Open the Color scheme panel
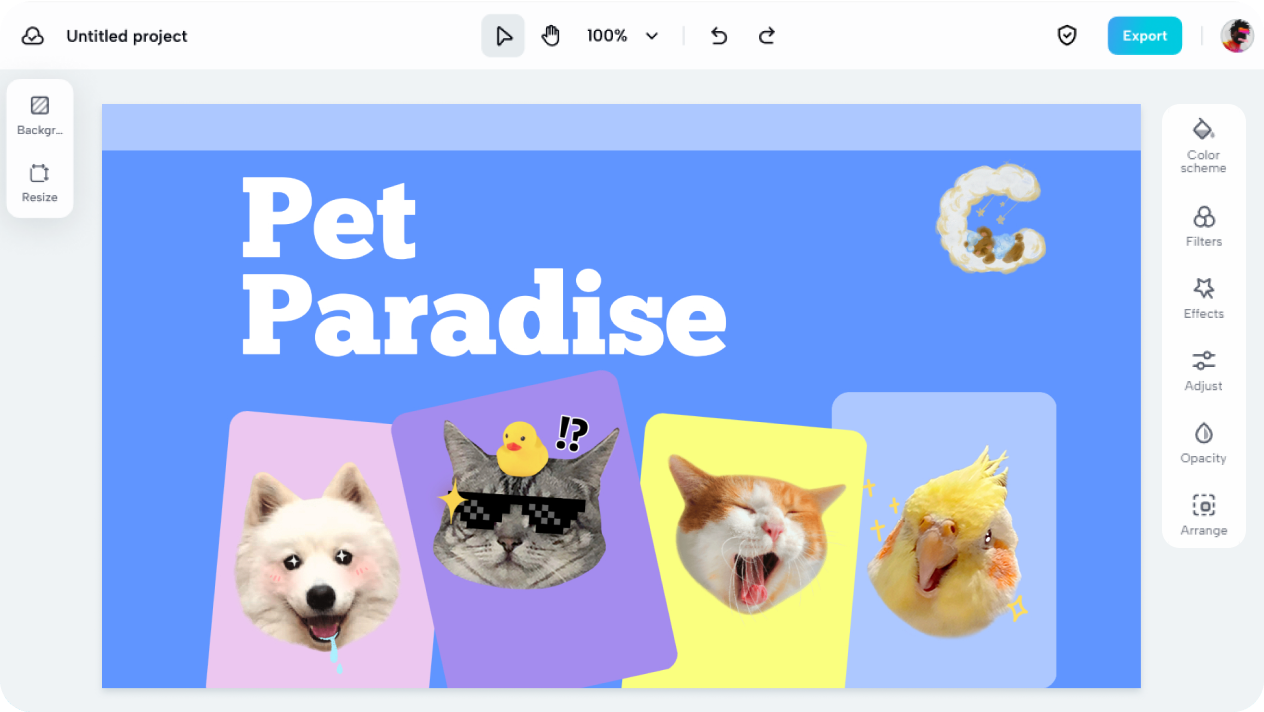The image size is (1264, 712). click(1204, 146)
